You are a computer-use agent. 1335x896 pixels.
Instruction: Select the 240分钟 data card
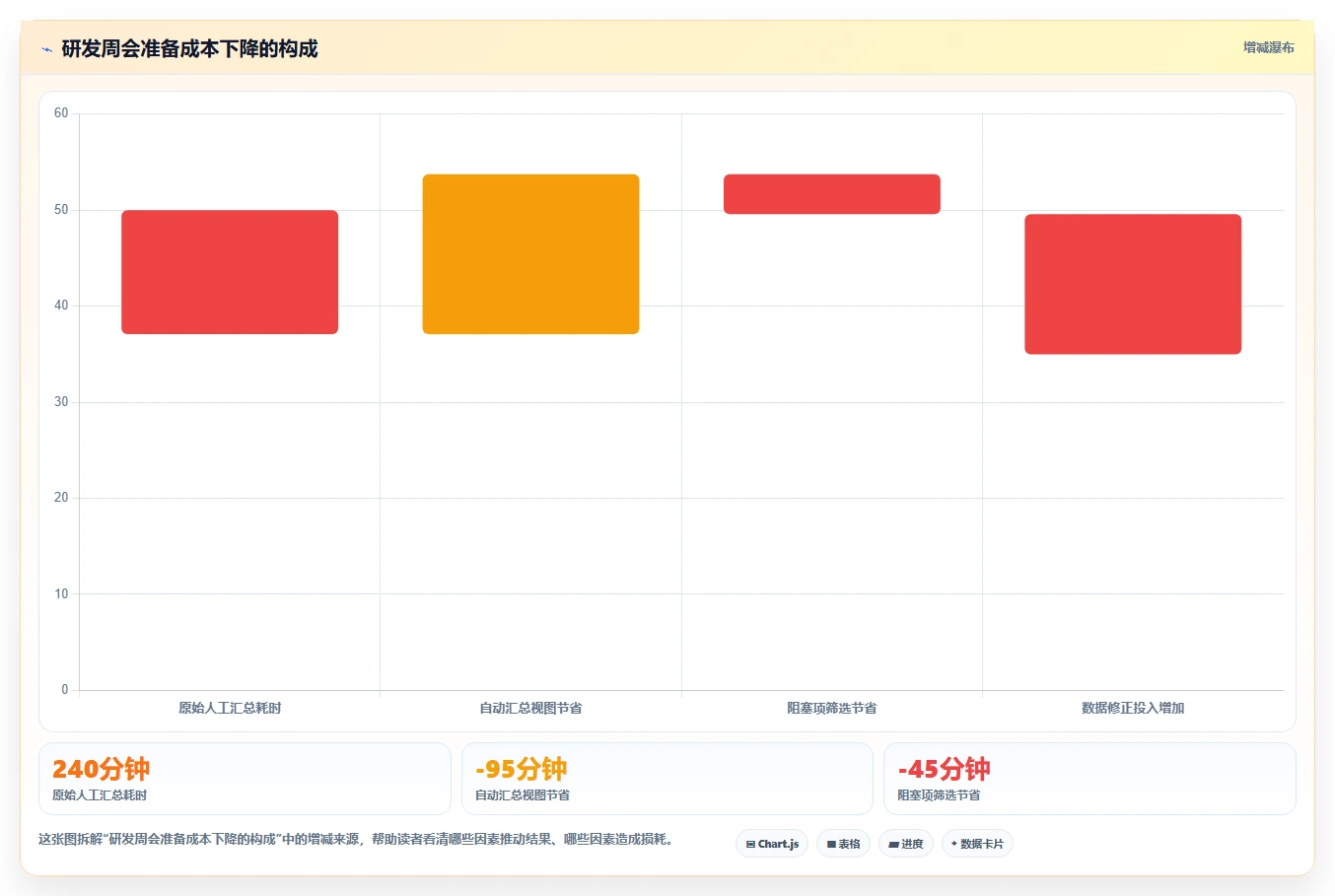click(245, 779)
